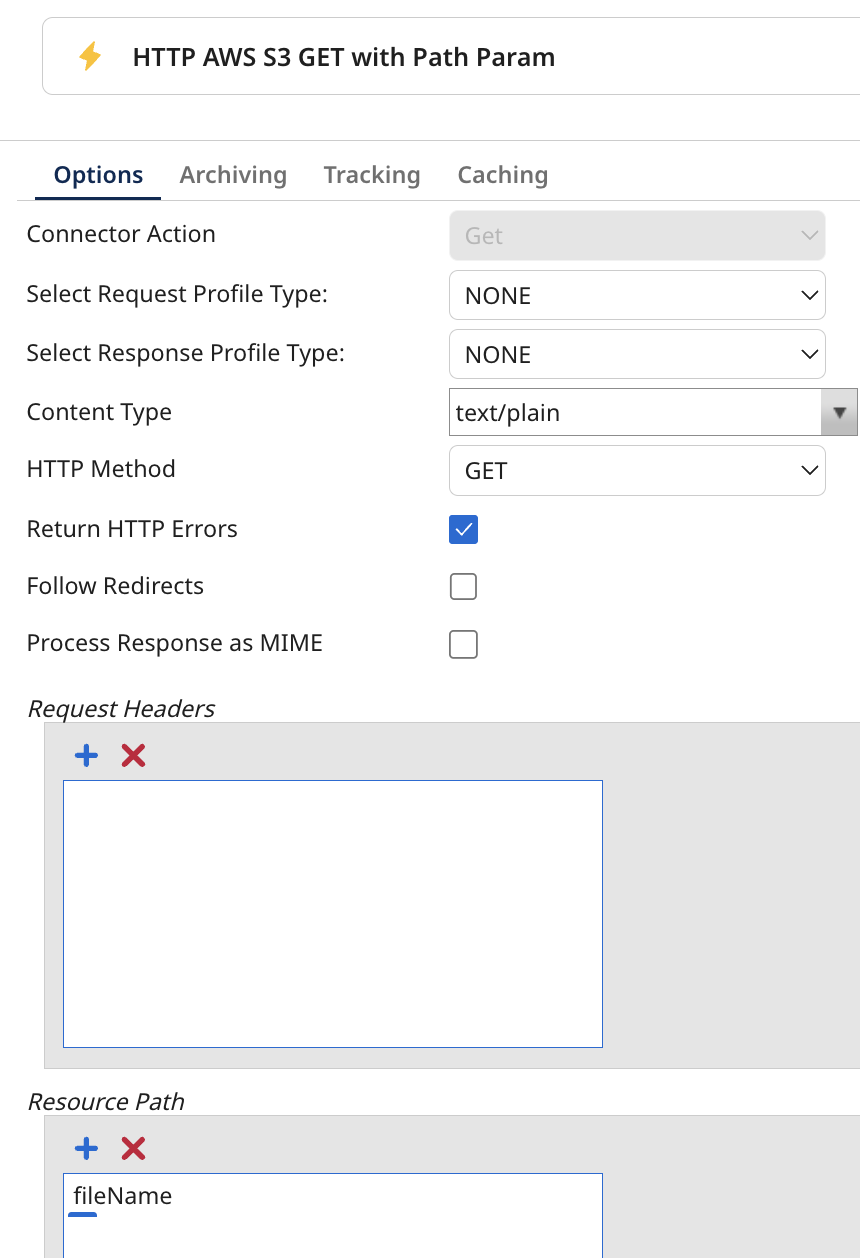Switch to the Archiving tab
Screen dimensions: 860x1258
click(x=233, y=174)
